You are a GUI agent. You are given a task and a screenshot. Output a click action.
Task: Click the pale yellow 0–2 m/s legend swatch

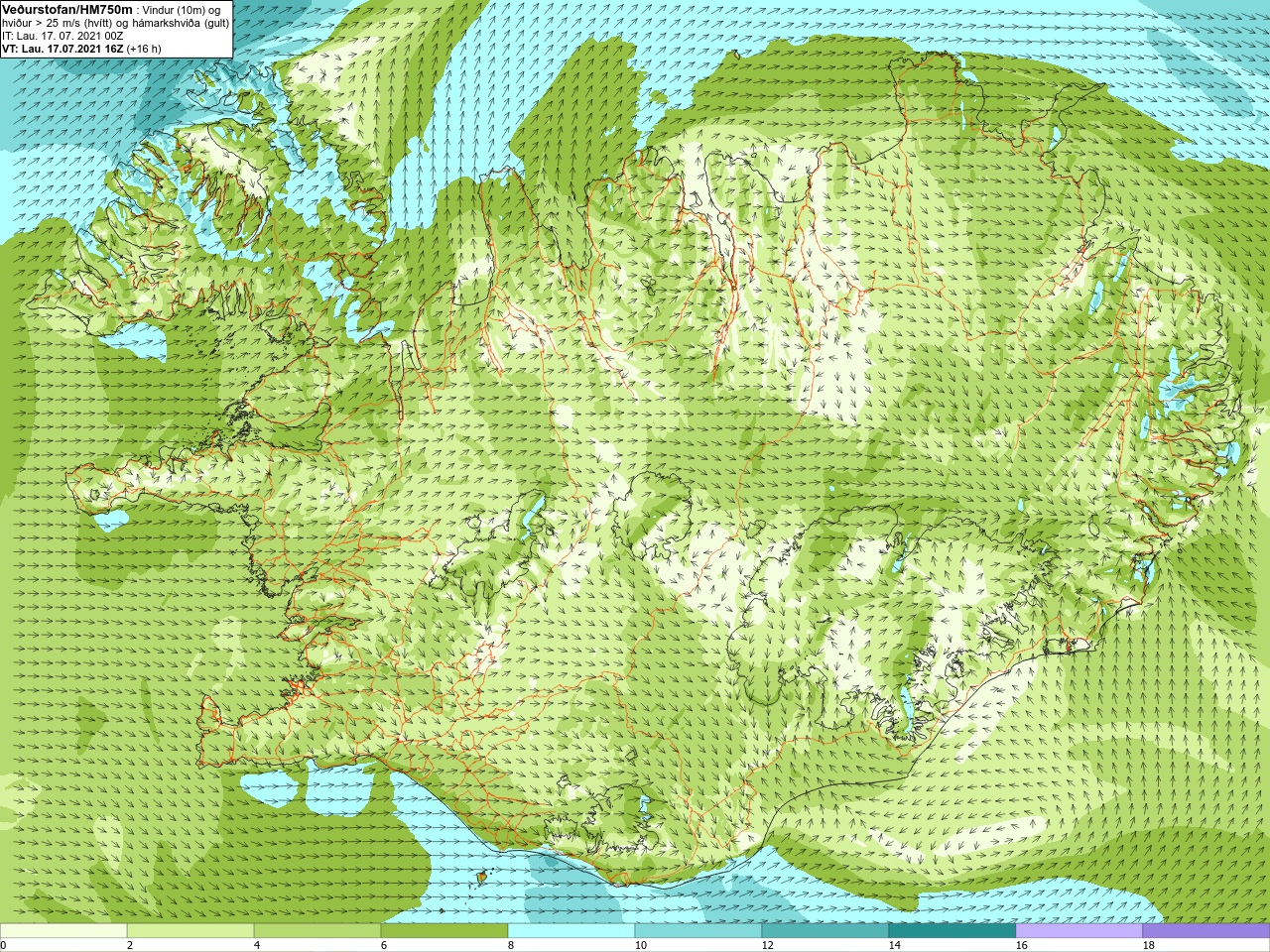[63, 931]
